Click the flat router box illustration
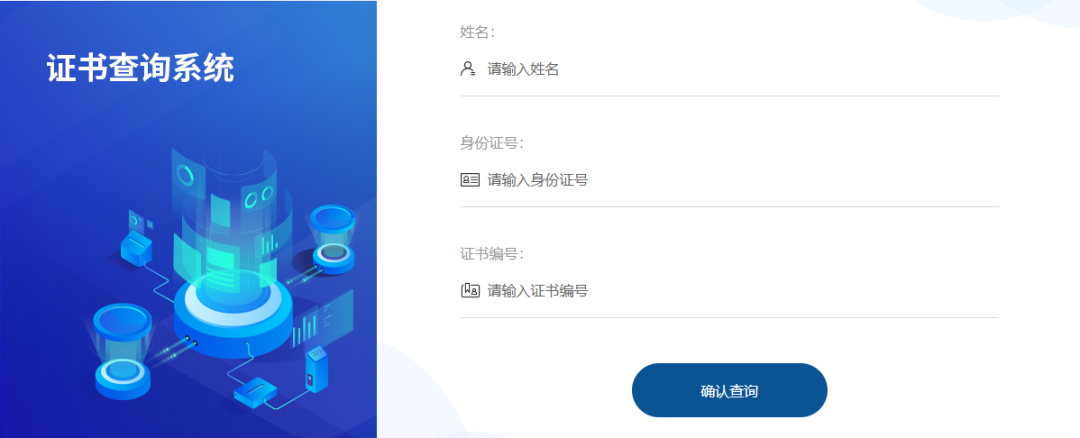1080x438 pixels. point(255,392)
